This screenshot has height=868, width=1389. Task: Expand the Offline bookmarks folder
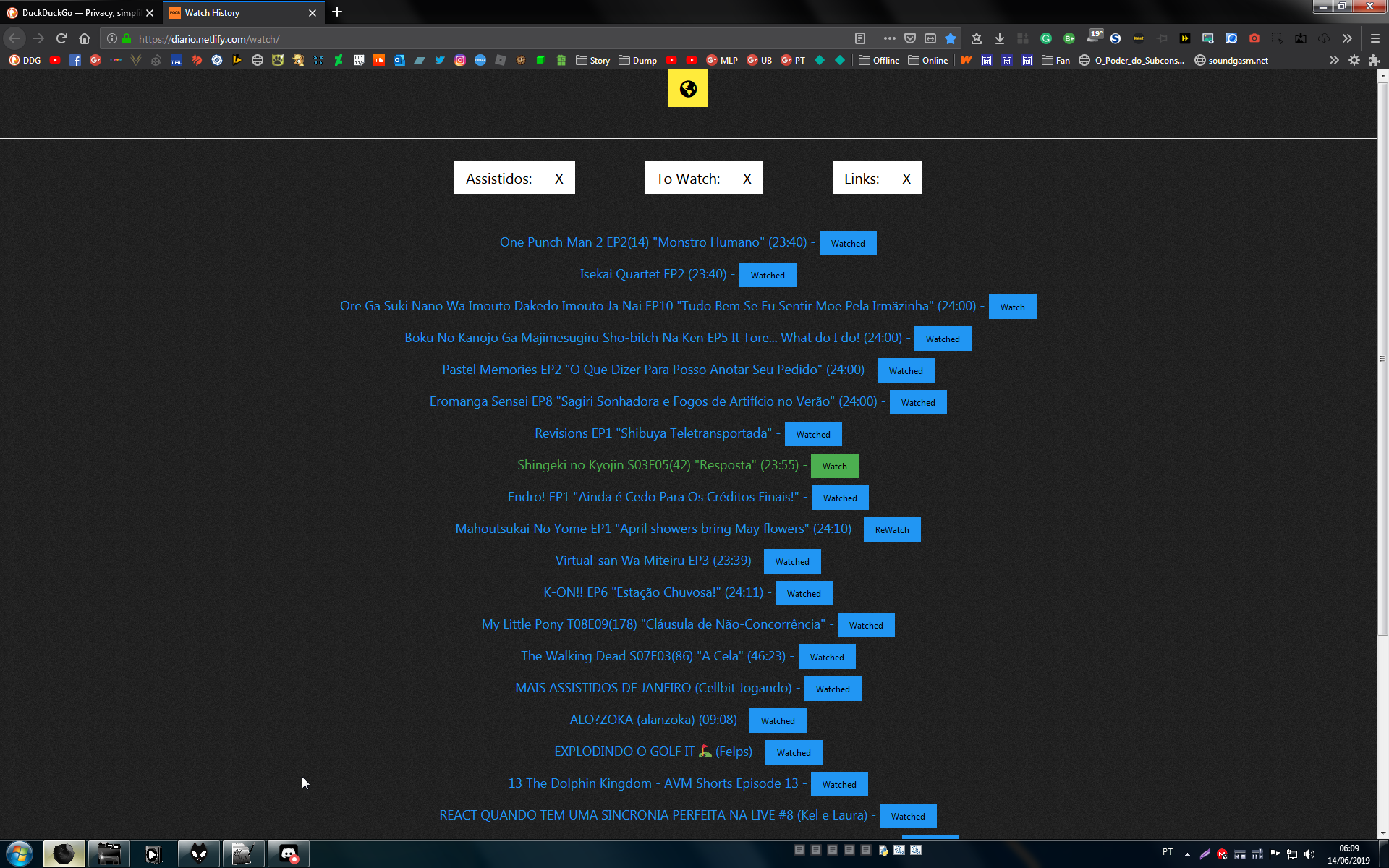[879, 60]
